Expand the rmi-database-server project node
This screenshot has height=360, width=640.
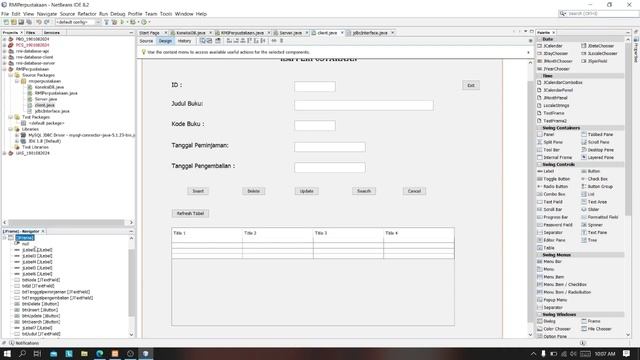tap(4, 63)
